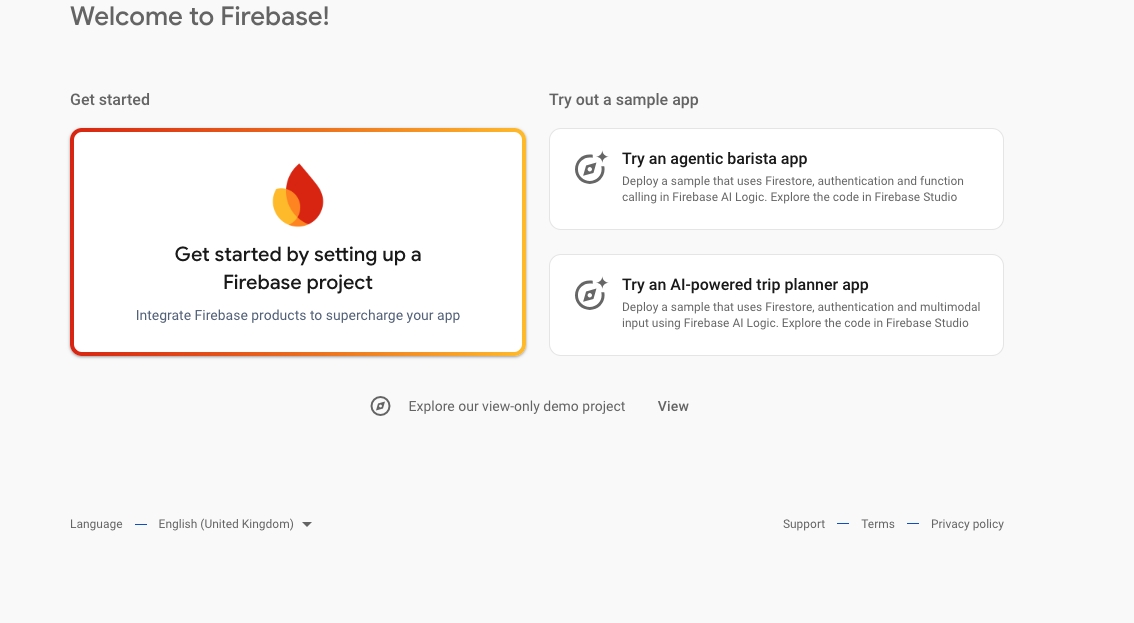1134x623 pixels.
Task: Click the "Language" label in footer
Action: [x=96, y=524]
